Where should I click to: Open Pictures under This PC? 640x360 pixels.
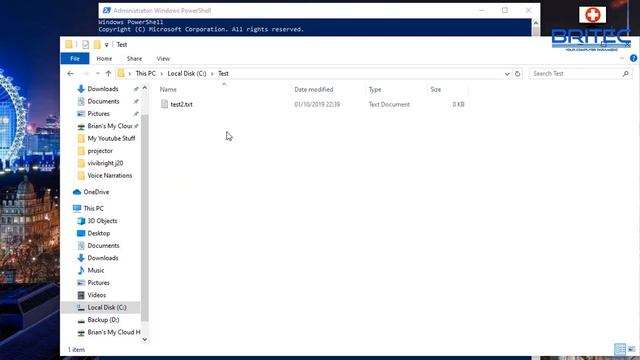point(98,282)
